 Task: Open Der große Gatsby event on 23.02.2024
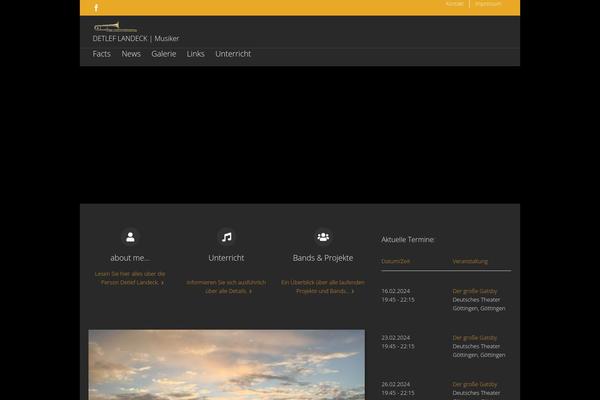[x=474, y=338]
